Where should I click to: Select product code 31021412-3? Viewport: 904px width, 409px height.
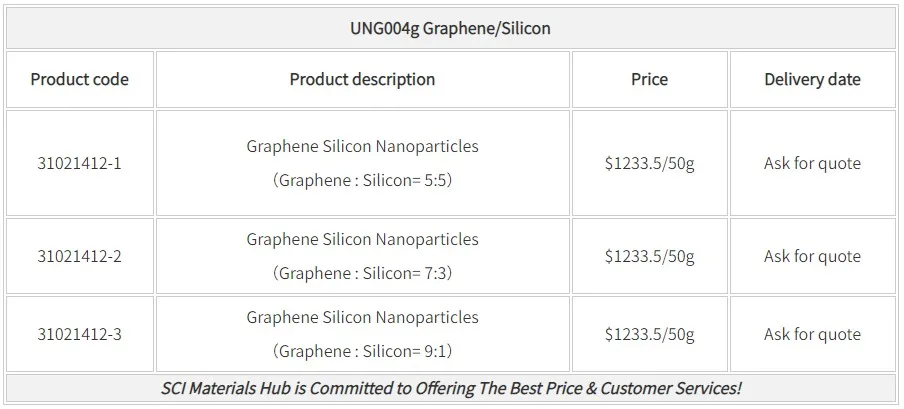(80, 334)
